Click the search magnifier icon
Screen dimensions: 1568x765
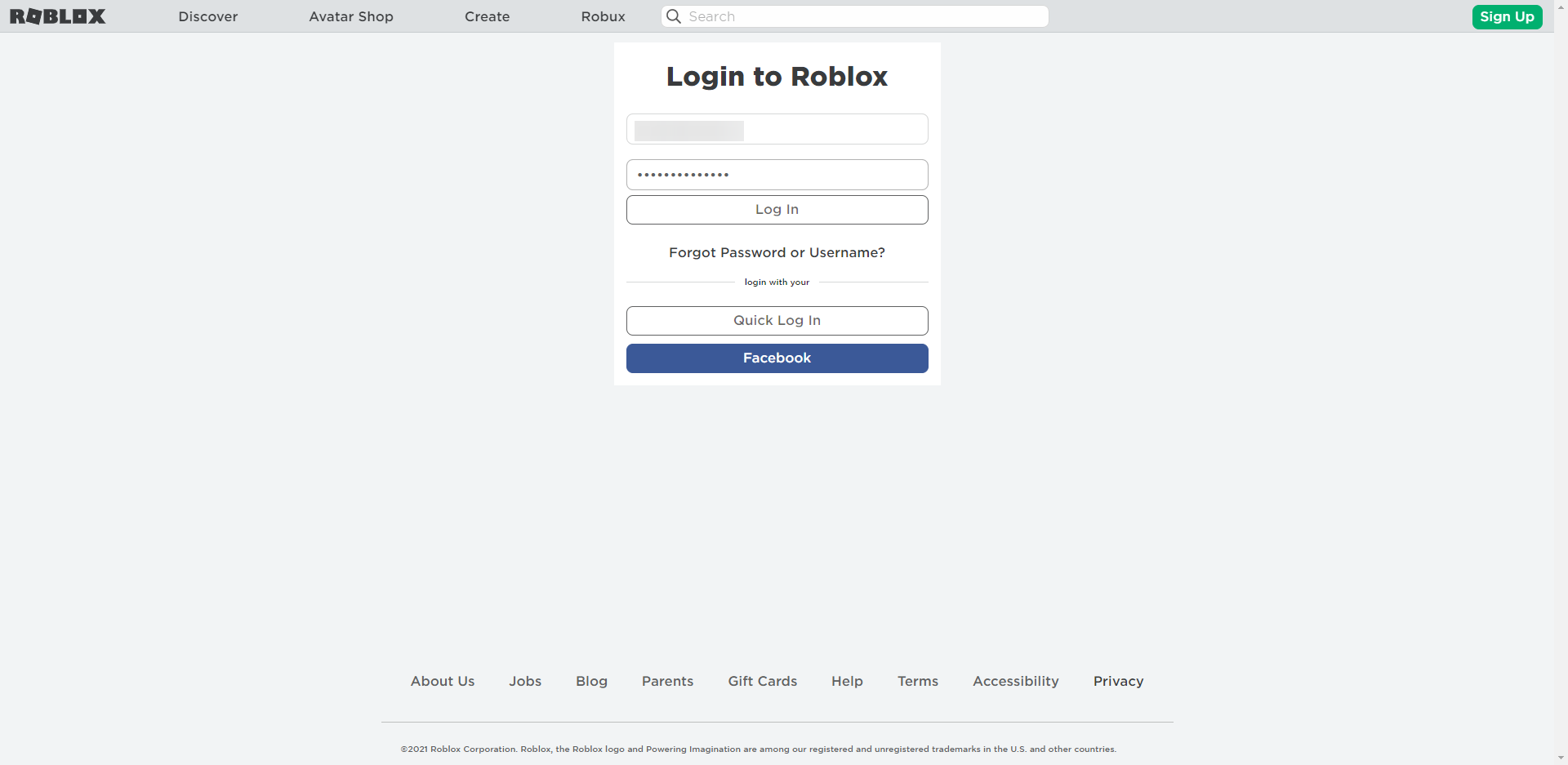click(673, 16)
